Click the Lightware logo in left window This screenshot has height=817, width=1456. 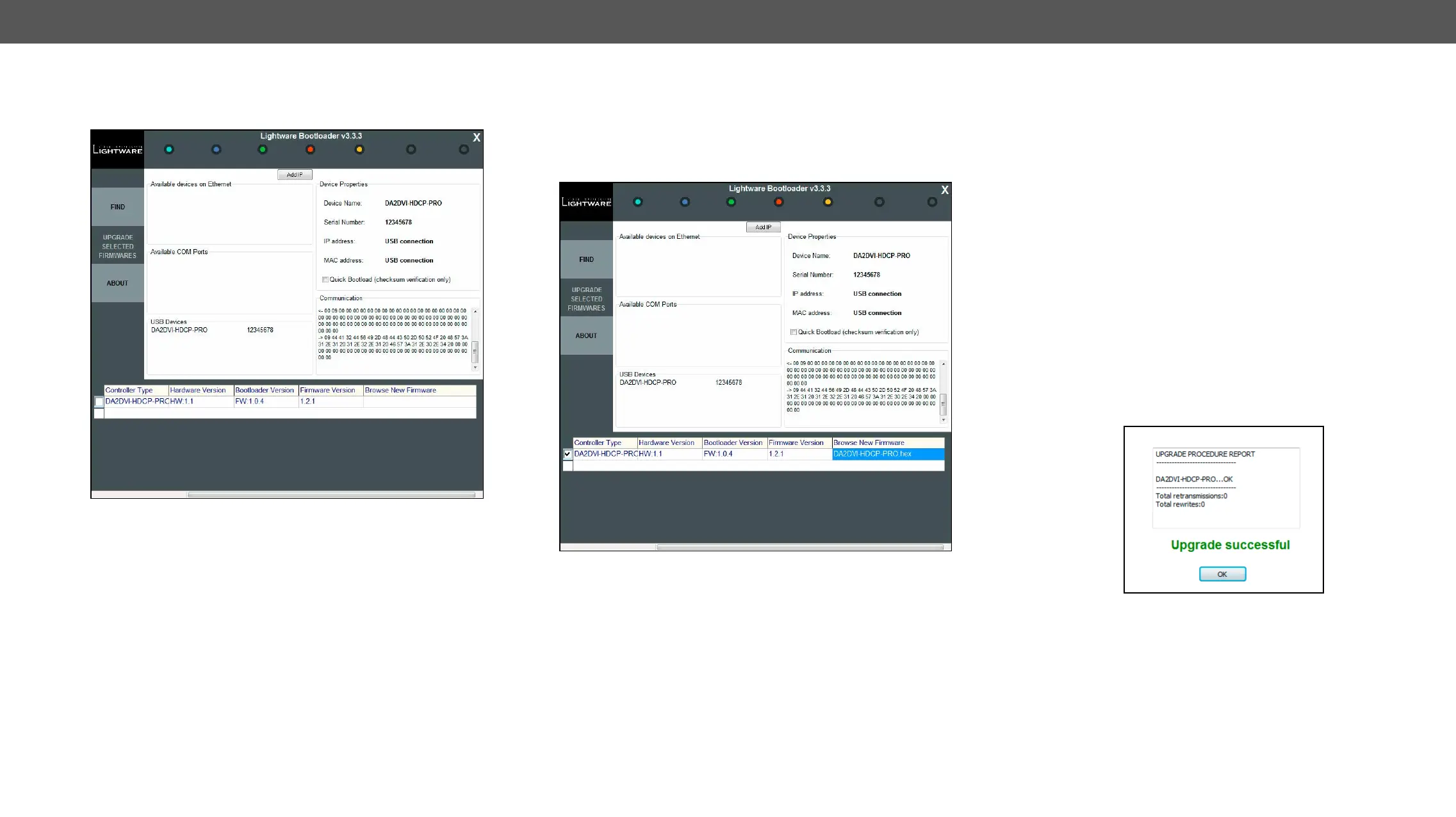point(118,150)
